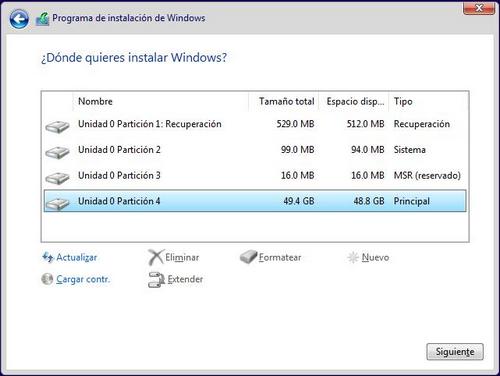Click the 99.0 MB total size cell
The width and height of the screenshot is (500, 376).
pyautogui.click(x=297, y=150)
